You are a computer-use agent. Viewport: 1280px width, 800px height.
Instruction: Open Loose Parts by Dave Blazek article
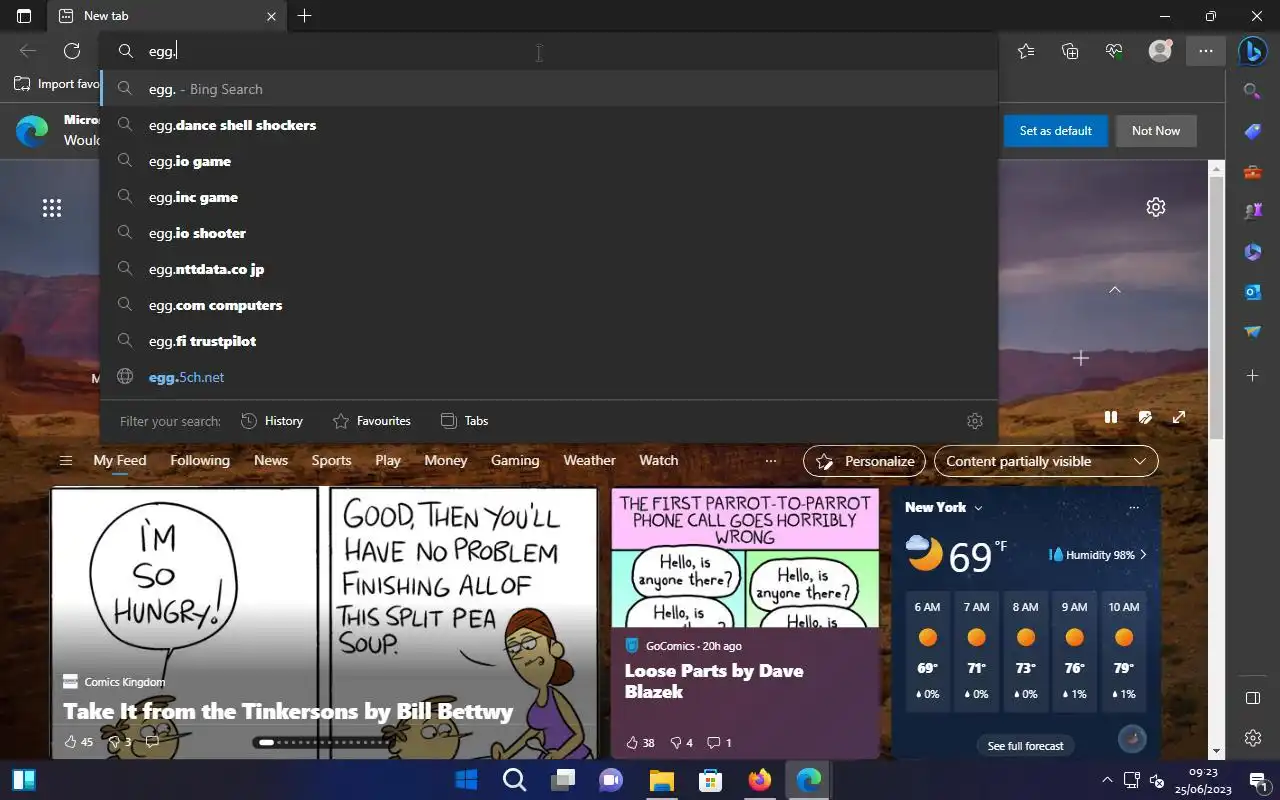[714, 681]
